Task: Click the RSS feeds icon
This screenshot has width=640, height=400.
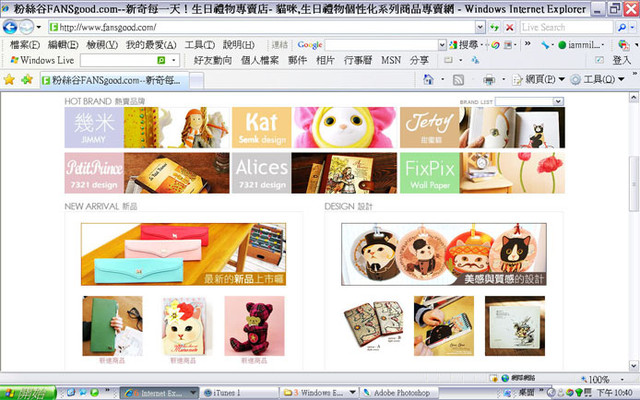Action: click(x=458, y=80)
